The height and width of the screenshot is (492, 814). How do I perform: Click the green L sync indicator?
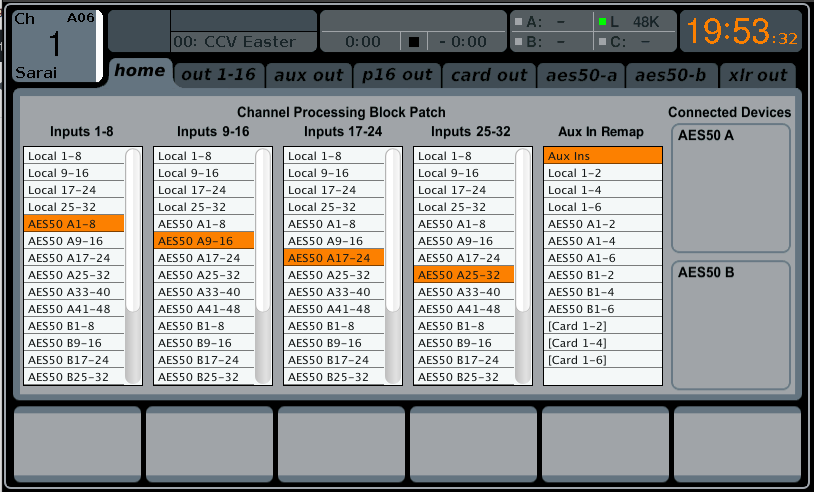[602, 21]
